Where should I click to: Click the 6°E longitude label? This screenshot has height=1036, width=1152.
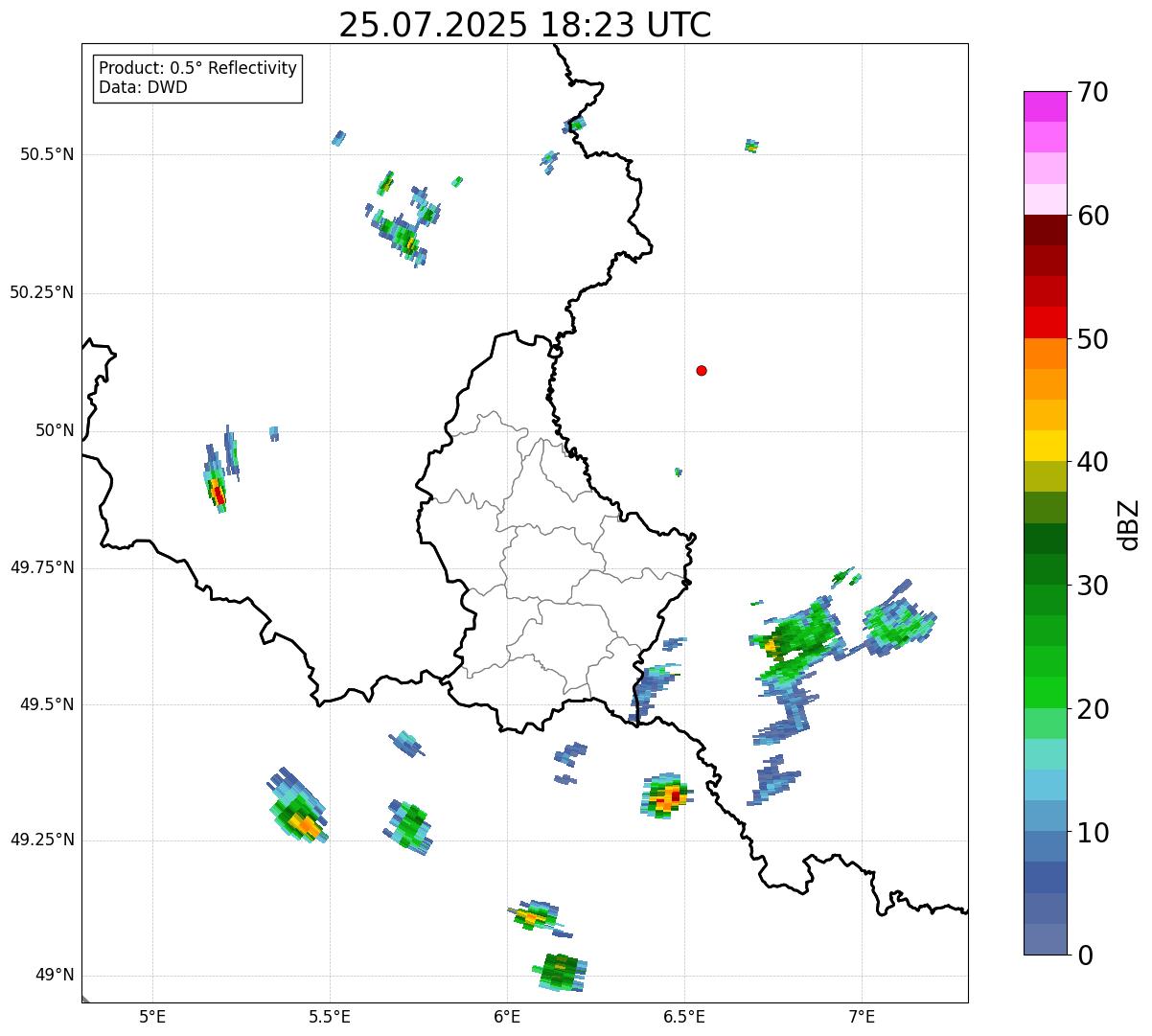(x=507, y=1016)
